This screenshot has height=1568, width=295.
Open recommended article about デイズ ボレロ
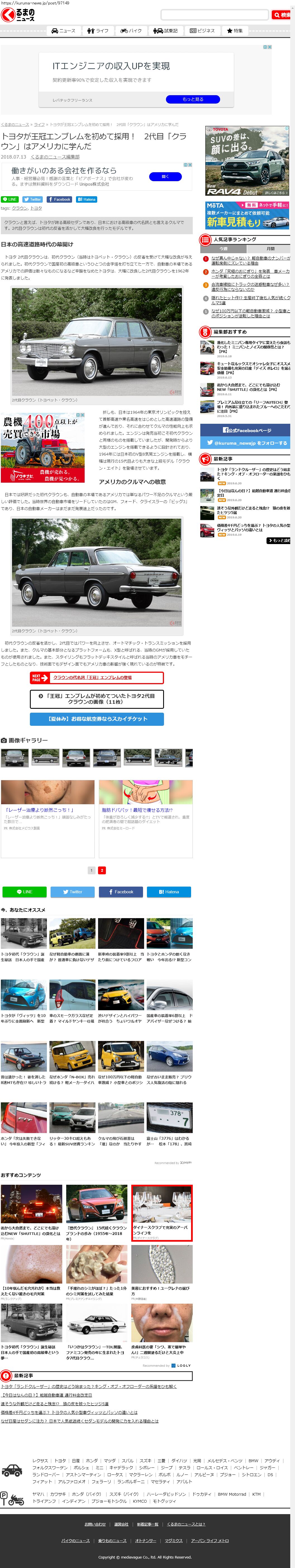(x=254, y=368)
